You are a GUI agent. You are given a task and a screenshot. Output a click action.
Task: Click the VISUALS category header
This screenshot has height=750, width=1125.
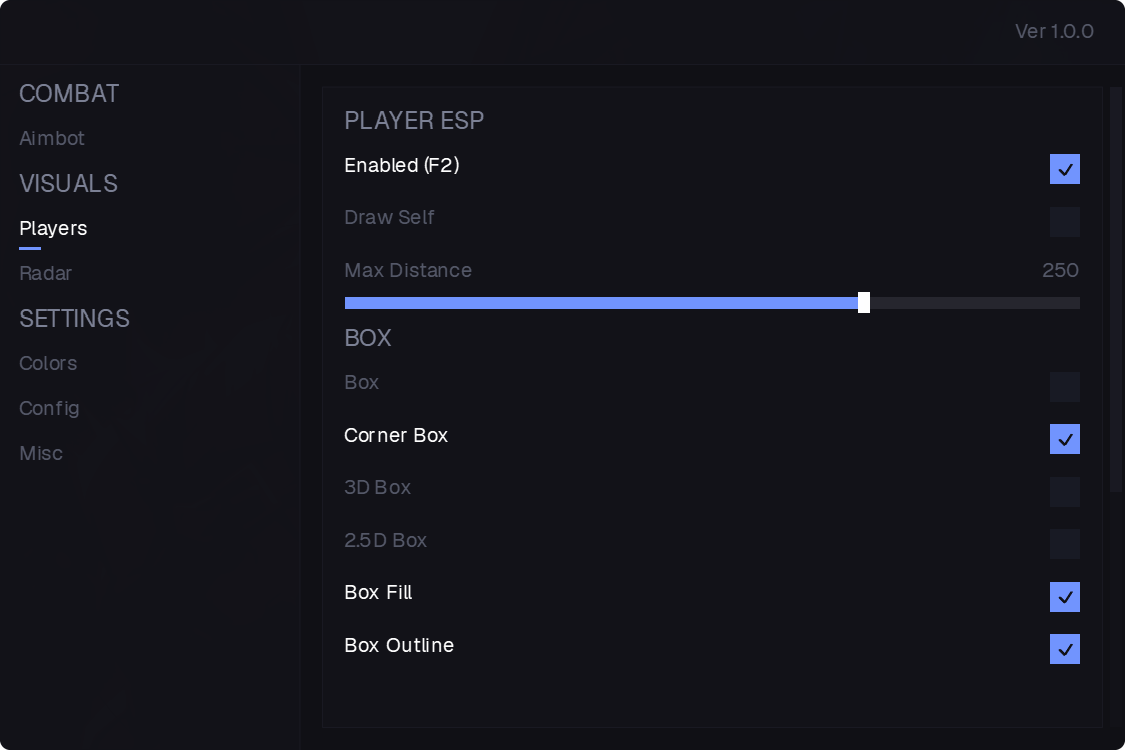point(68,184)
